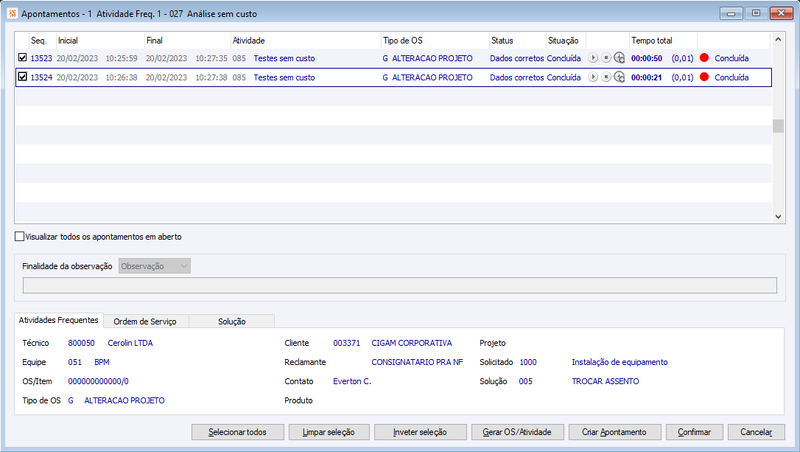Click the stop icon on row 13524
The image size is (800, 452).
606,77
